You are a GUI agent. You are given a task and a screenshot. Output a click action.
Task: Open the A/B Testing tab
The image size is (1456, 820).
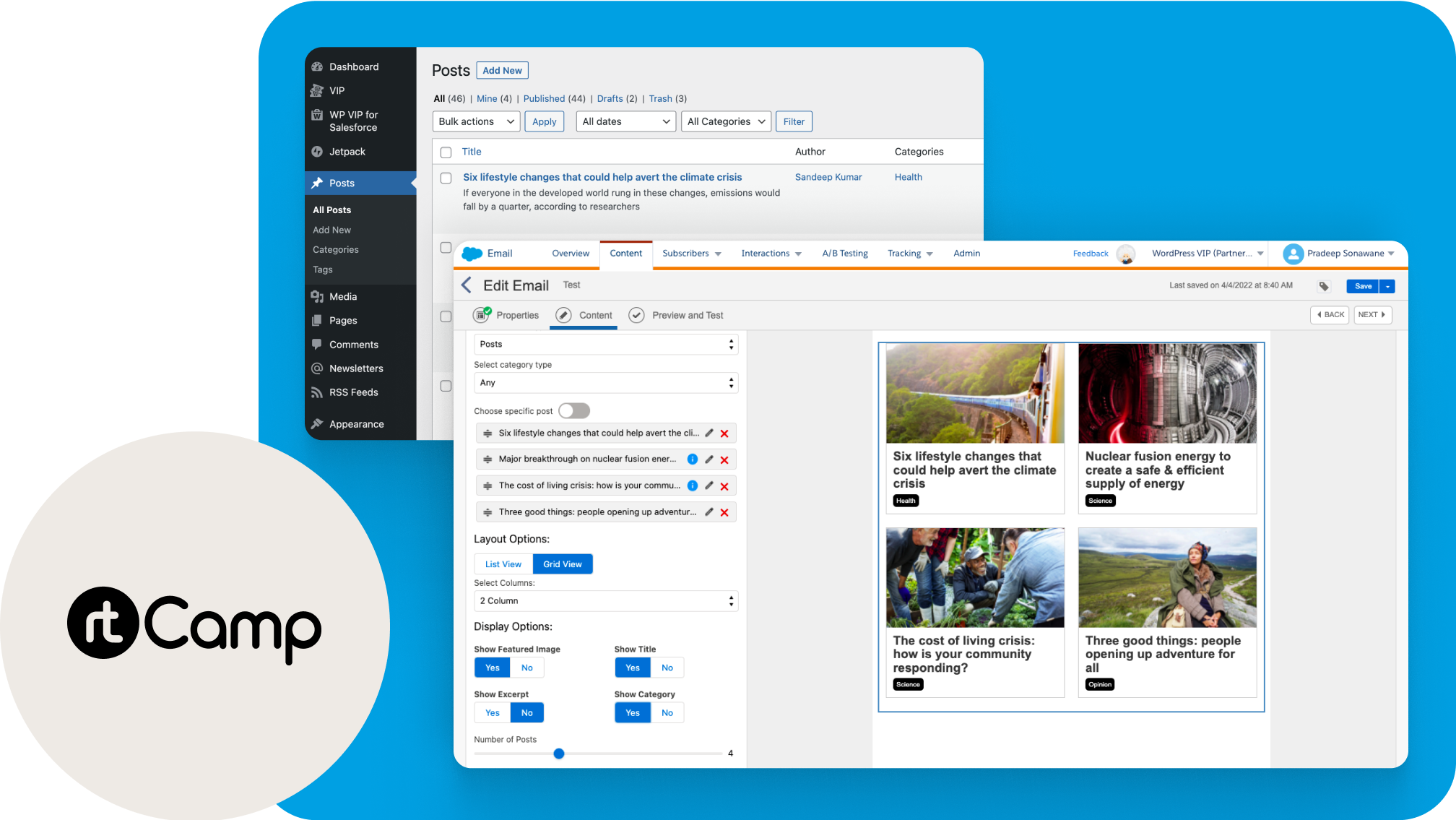(x=845, y=254)
